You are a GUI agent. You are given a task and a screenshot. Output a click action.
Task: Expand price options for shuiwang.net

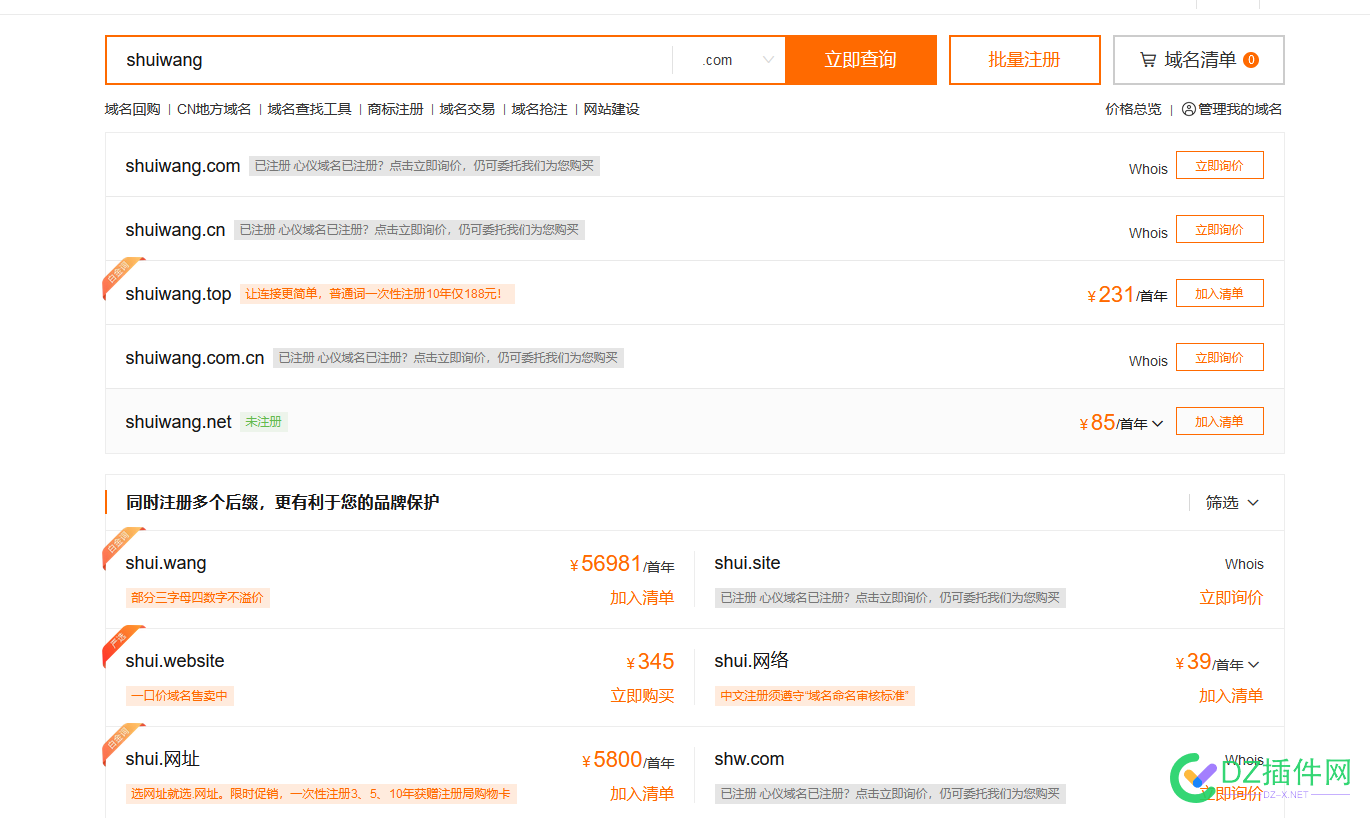[1157, 424]
